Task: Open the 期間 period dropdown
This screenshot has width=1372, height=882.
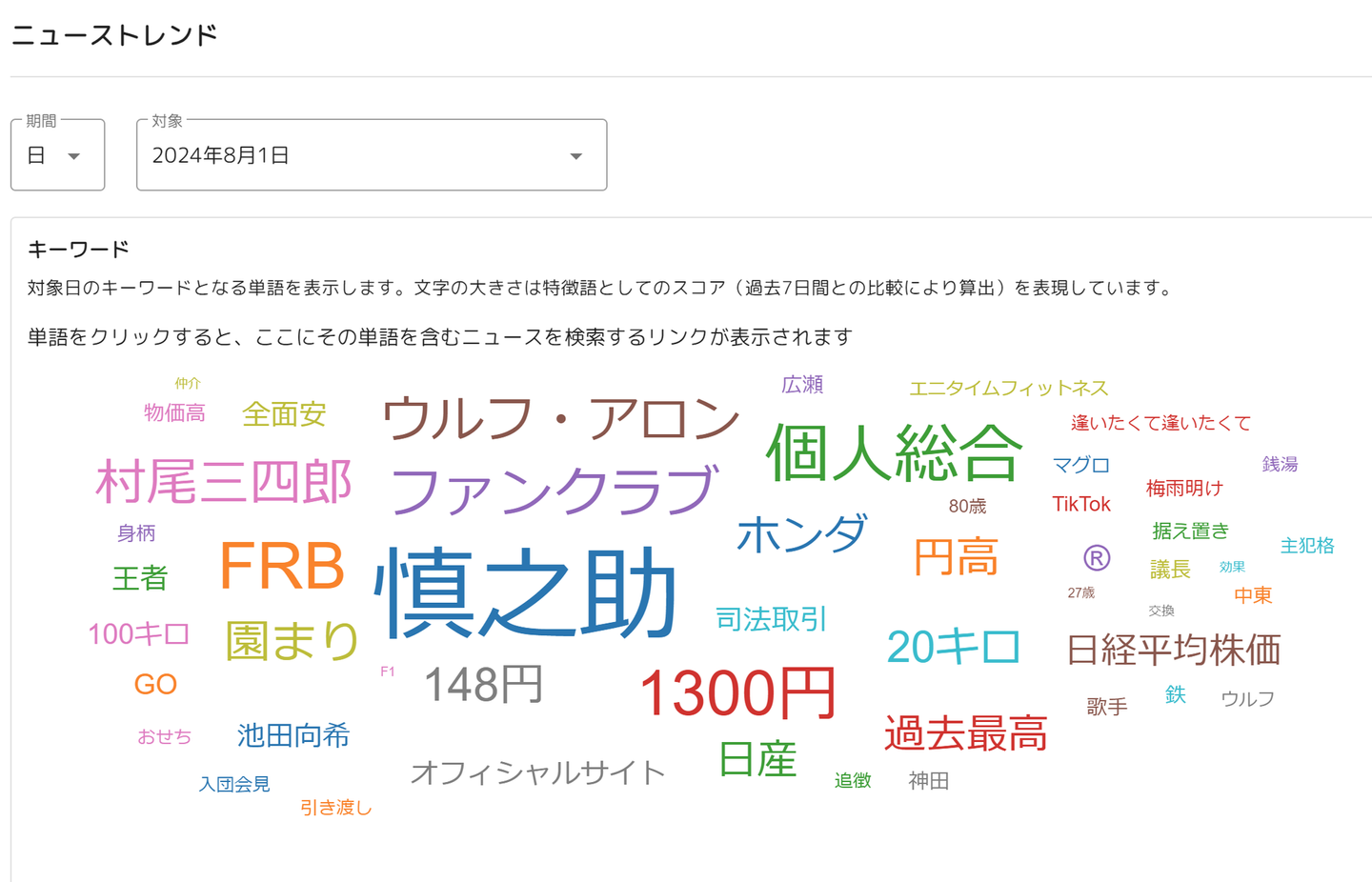Action: (x=57, y=155)
